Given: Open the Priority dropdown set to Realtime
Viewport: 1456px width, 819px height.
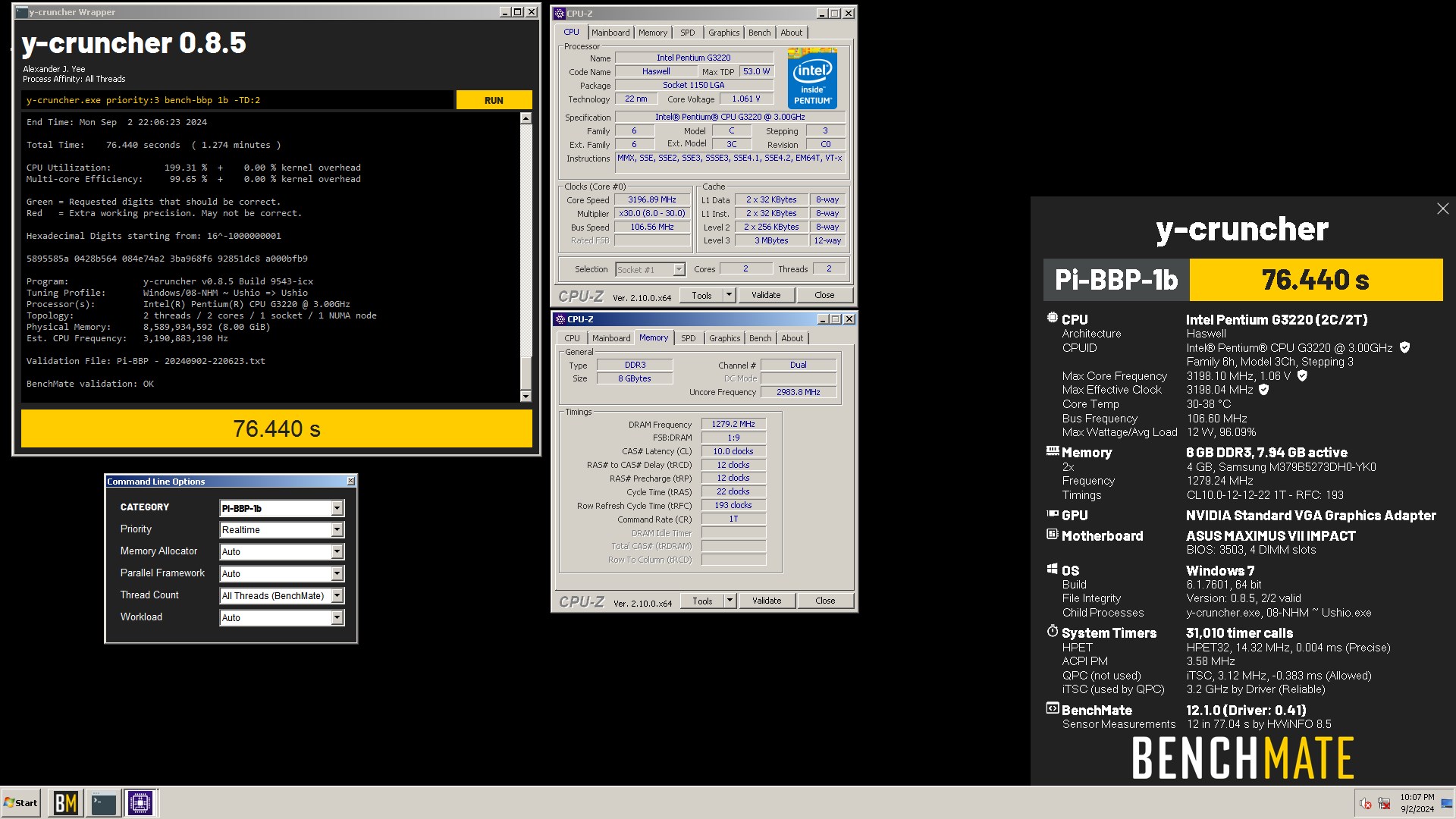Looking at the screenshot, I should 337,530.
